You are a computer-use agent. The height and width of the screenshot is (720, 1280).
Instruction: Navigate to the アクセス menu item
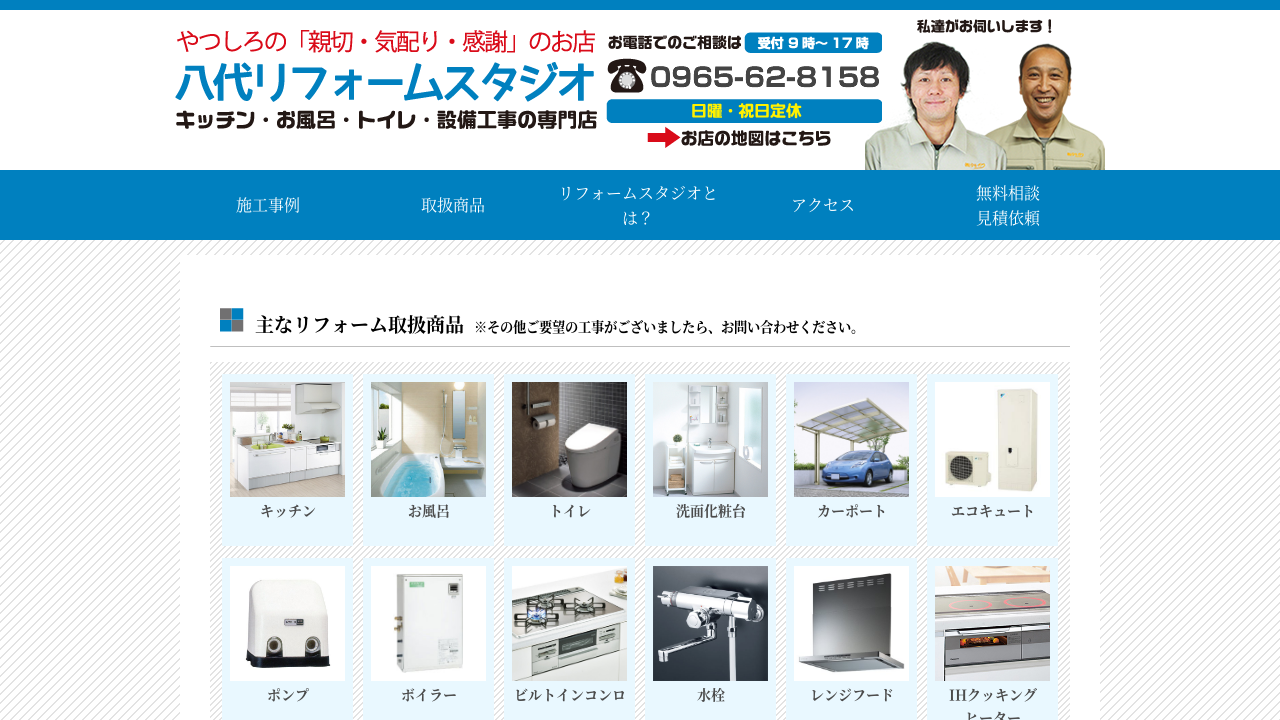point(823,205)
